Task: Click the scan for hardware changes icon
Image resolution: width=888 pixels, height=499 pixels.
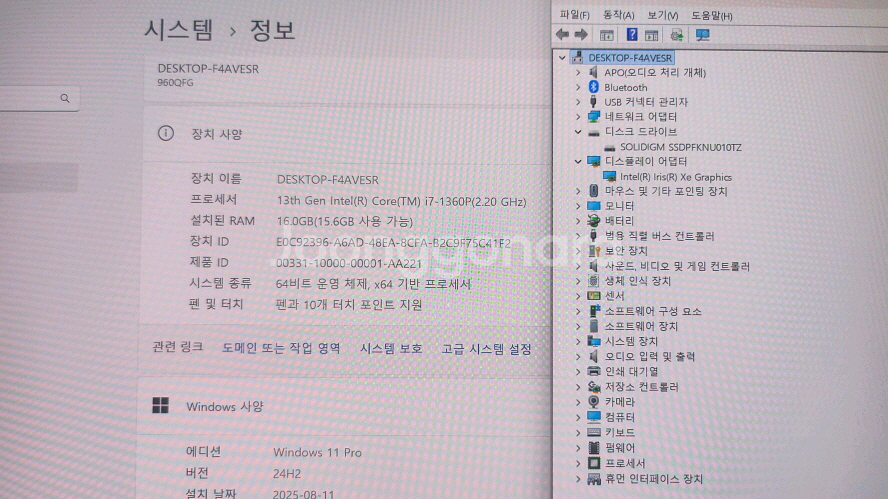Action: (702, 35)
